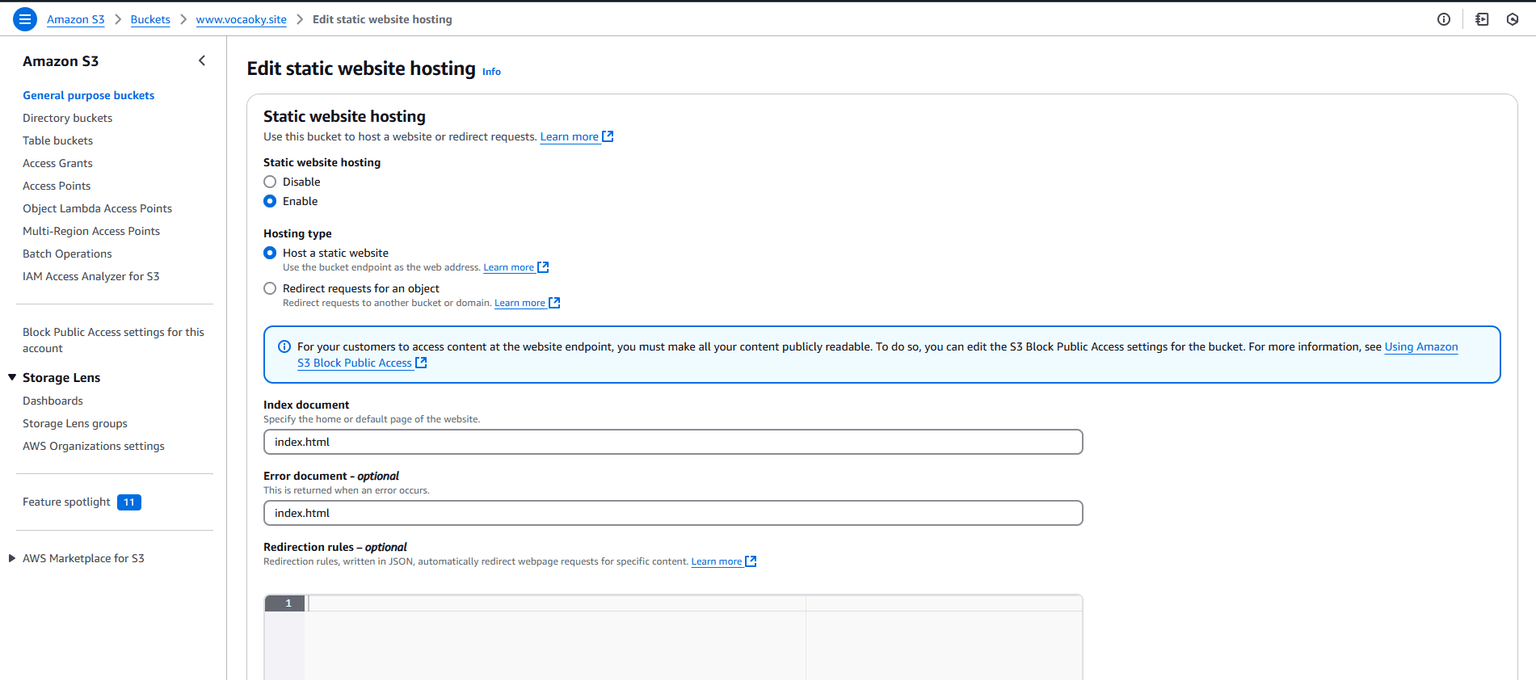Click external link icon beside Static website hosting Learn more

608,137
